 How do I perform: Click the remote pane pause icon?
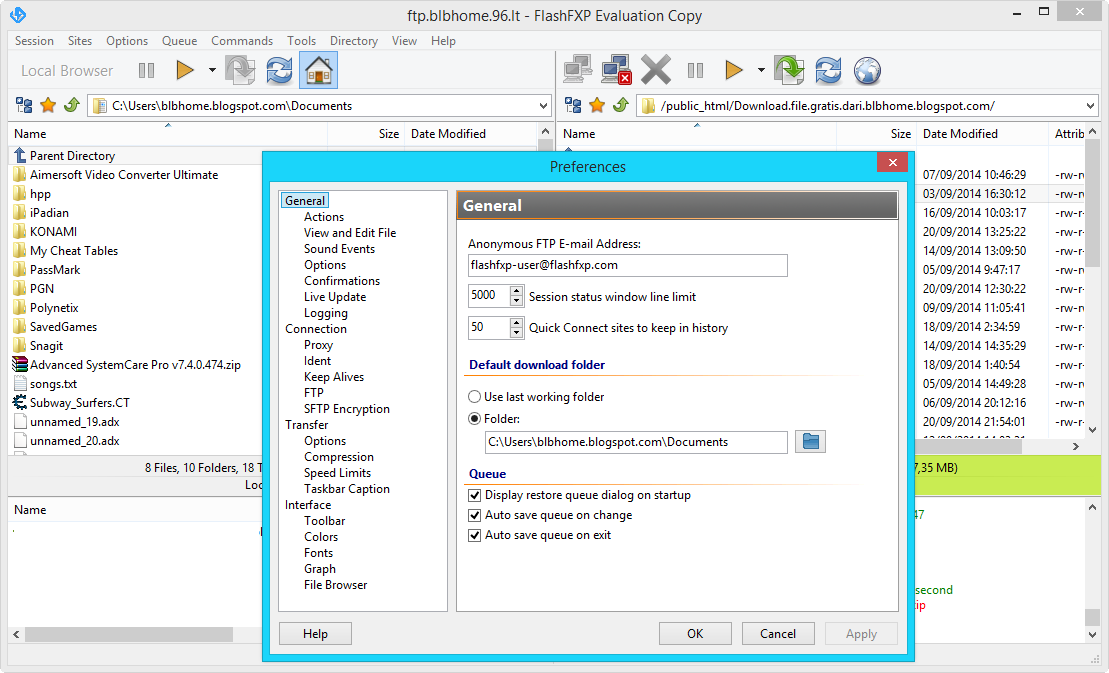696,71
